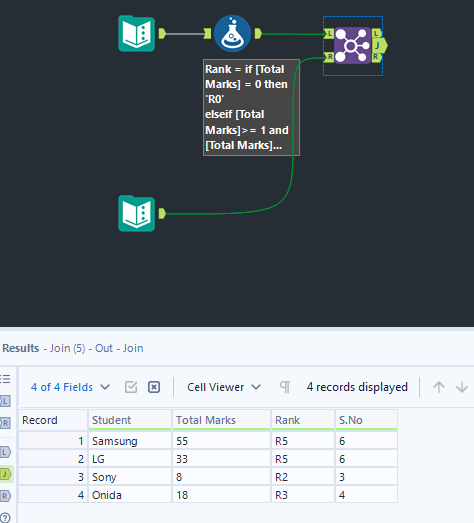Click the '4 records displayed' text
Image resolution: width=474 pixels, height=523 pixels.
(357, 387)
